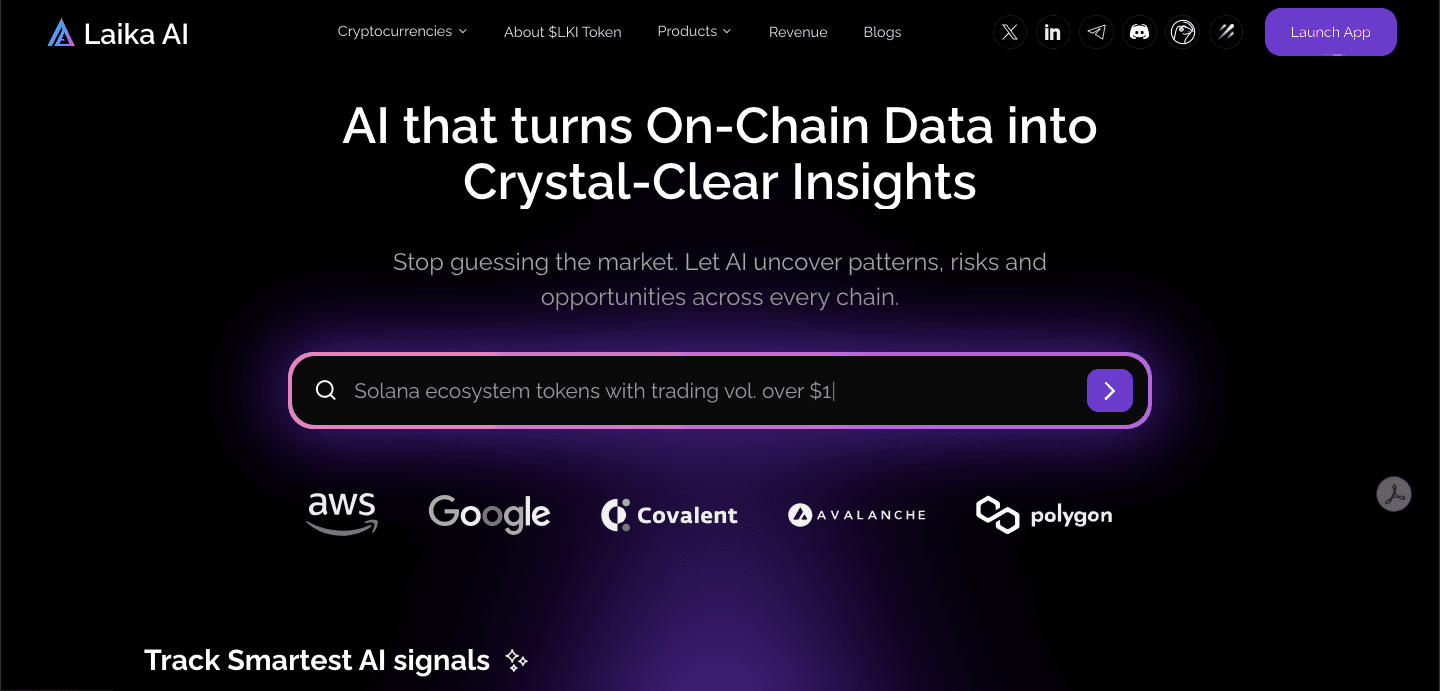1440x691 pixels.
Task: Open the X (Twitter) social link
Action: pos(1010,33)
